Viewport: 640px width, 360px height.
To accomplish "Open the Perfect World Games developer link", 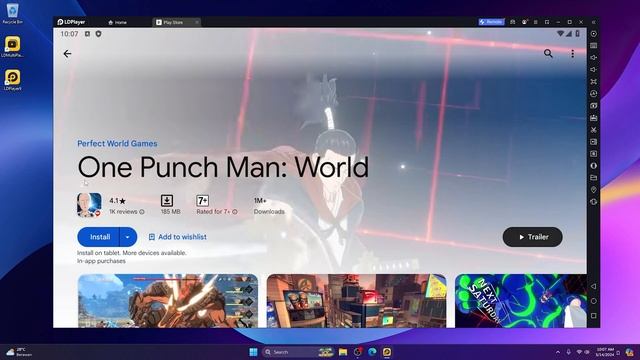I will pos(117,143).
